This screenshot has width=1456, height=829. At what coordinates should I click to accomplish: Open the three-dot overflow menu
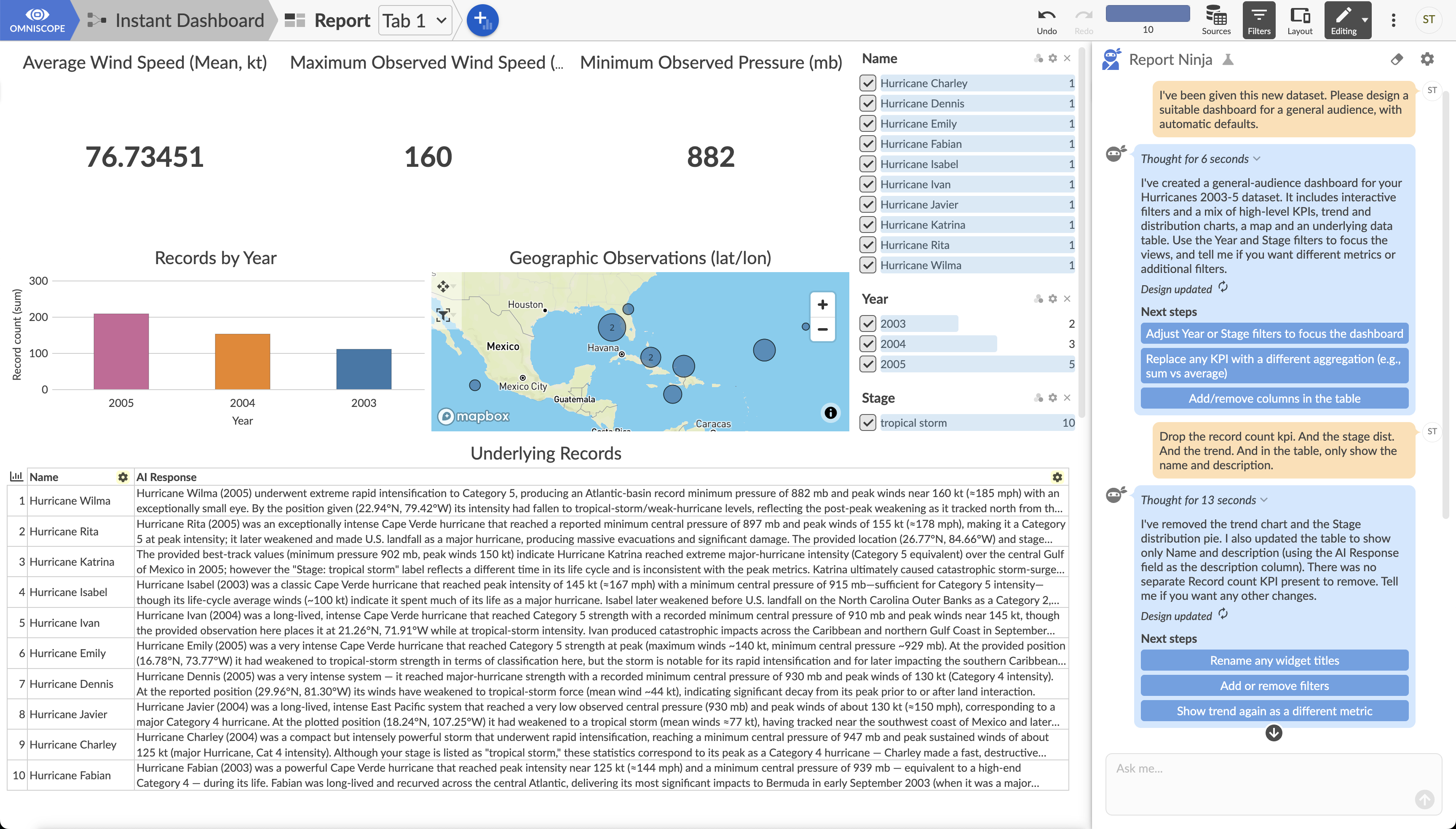[x=1393, y=21]
